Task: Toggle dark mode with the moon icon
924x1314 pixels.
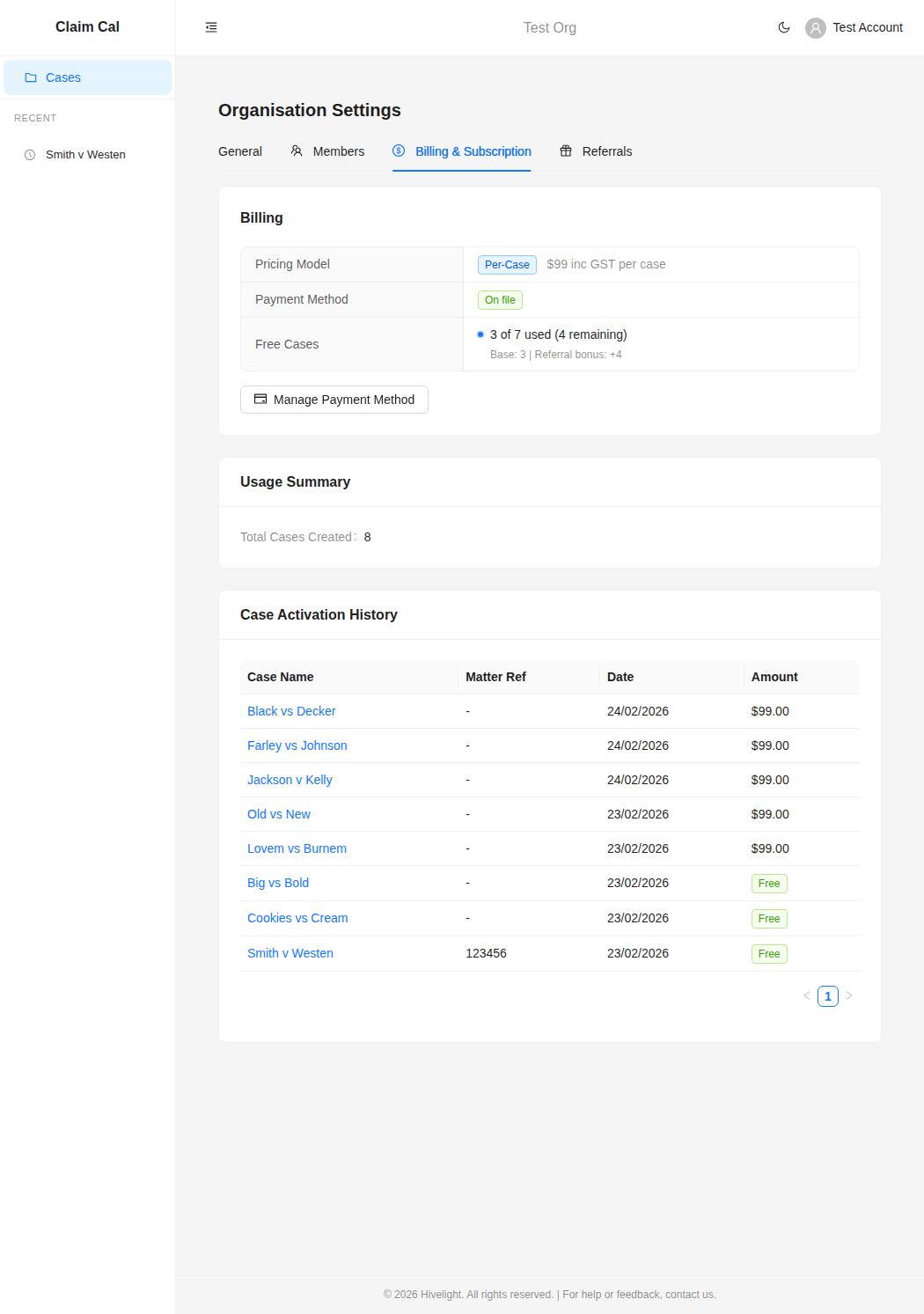Action: [x=783, y=27]
